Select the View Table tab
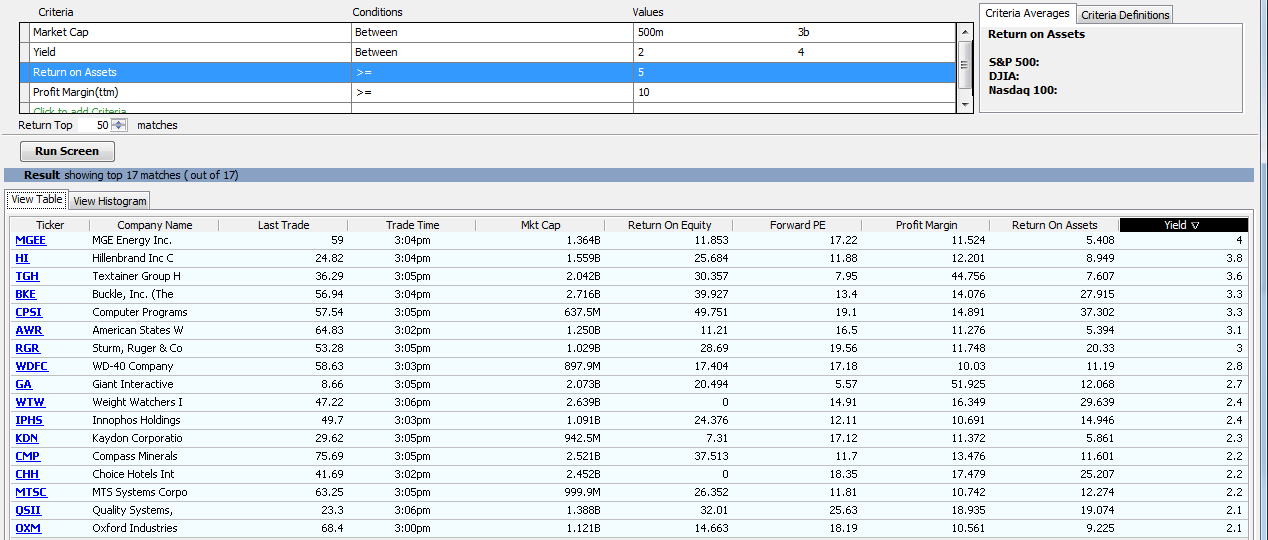Viewport: 1268px width, 540px height. [36, 200]
